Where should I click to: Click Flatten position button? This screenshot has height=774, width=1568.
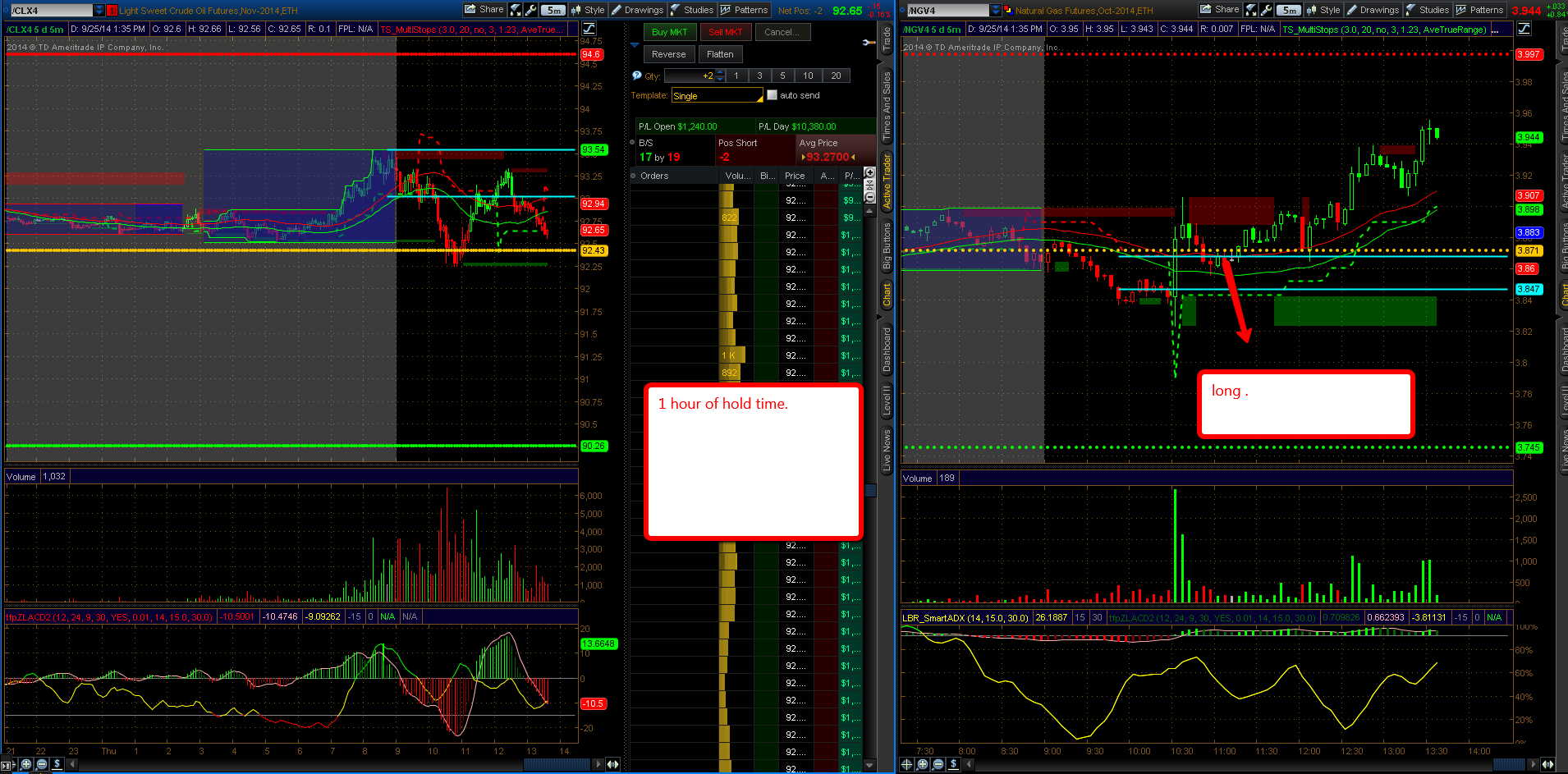click(x=720, y=54)
